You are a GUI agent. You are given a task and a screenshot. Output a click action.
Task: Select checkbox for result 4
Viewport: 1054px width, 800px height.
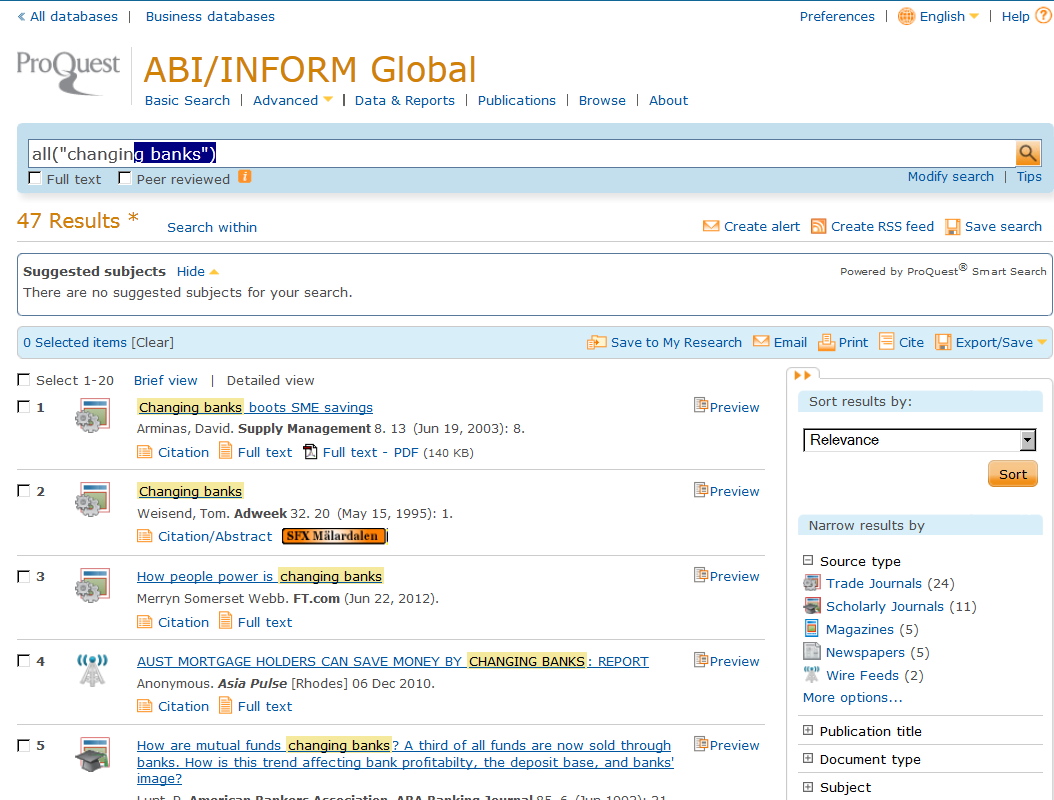(x=24, y=661)
